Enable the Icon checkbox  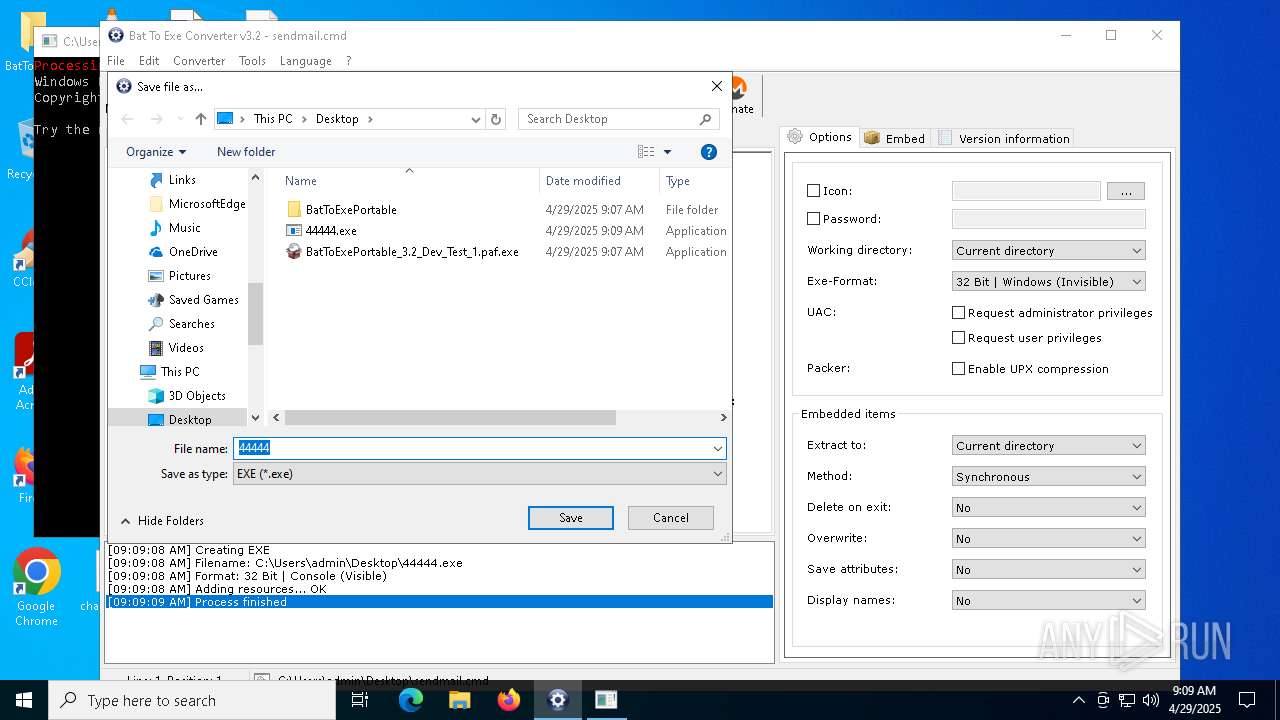click(813, 191)
